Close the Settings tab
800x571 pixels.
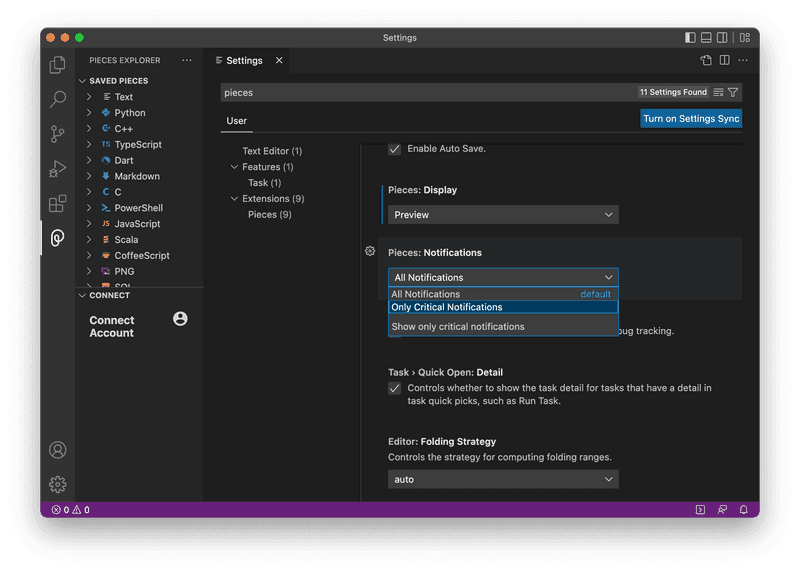click(279, 60)
